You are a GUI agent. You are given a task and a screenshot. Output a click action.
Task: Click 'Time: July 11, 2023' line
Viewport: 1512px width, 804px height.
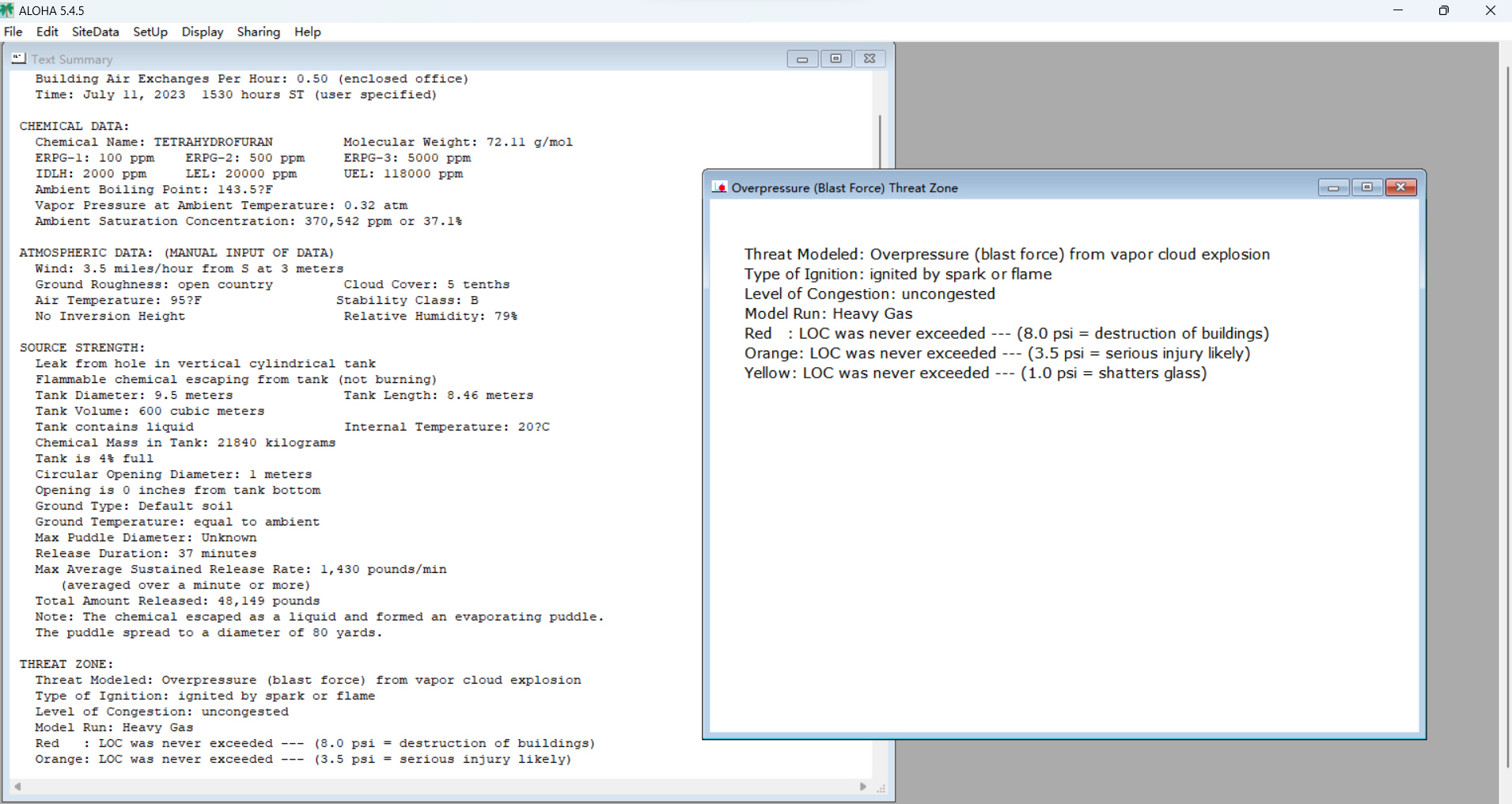pos(236,94)
